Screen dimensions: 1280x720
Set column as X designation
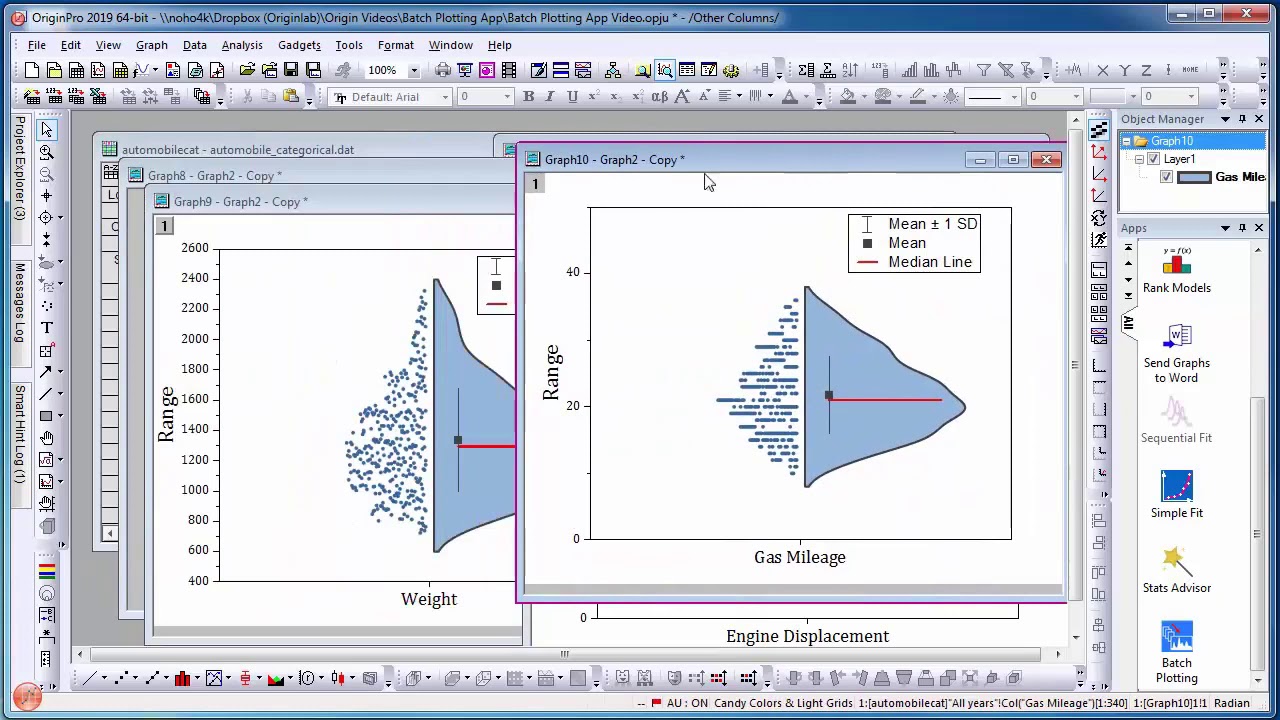1102,70
